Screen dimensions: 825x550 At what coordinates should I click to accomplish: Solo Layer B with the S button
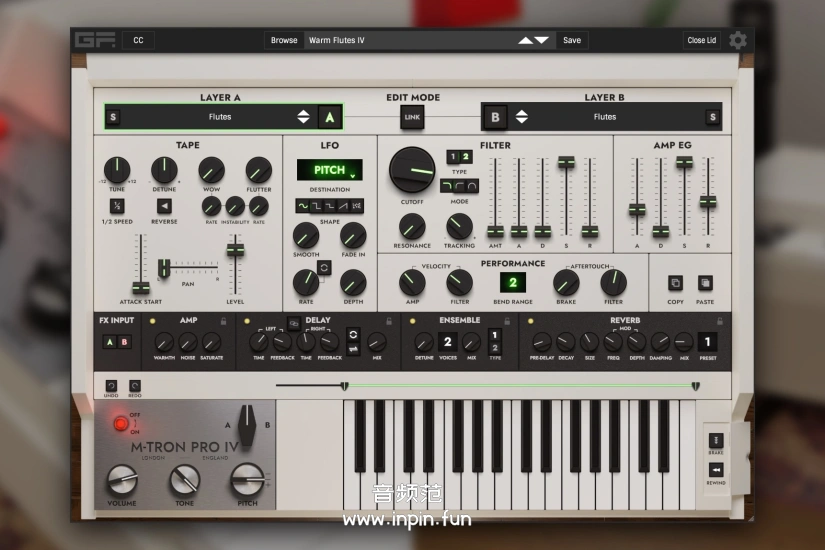712,117
